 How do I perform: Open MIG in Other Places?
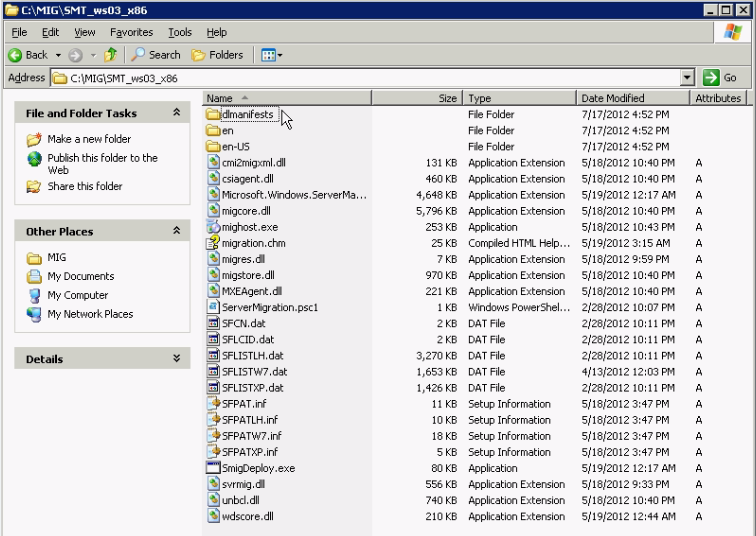(x=56, y=257)
